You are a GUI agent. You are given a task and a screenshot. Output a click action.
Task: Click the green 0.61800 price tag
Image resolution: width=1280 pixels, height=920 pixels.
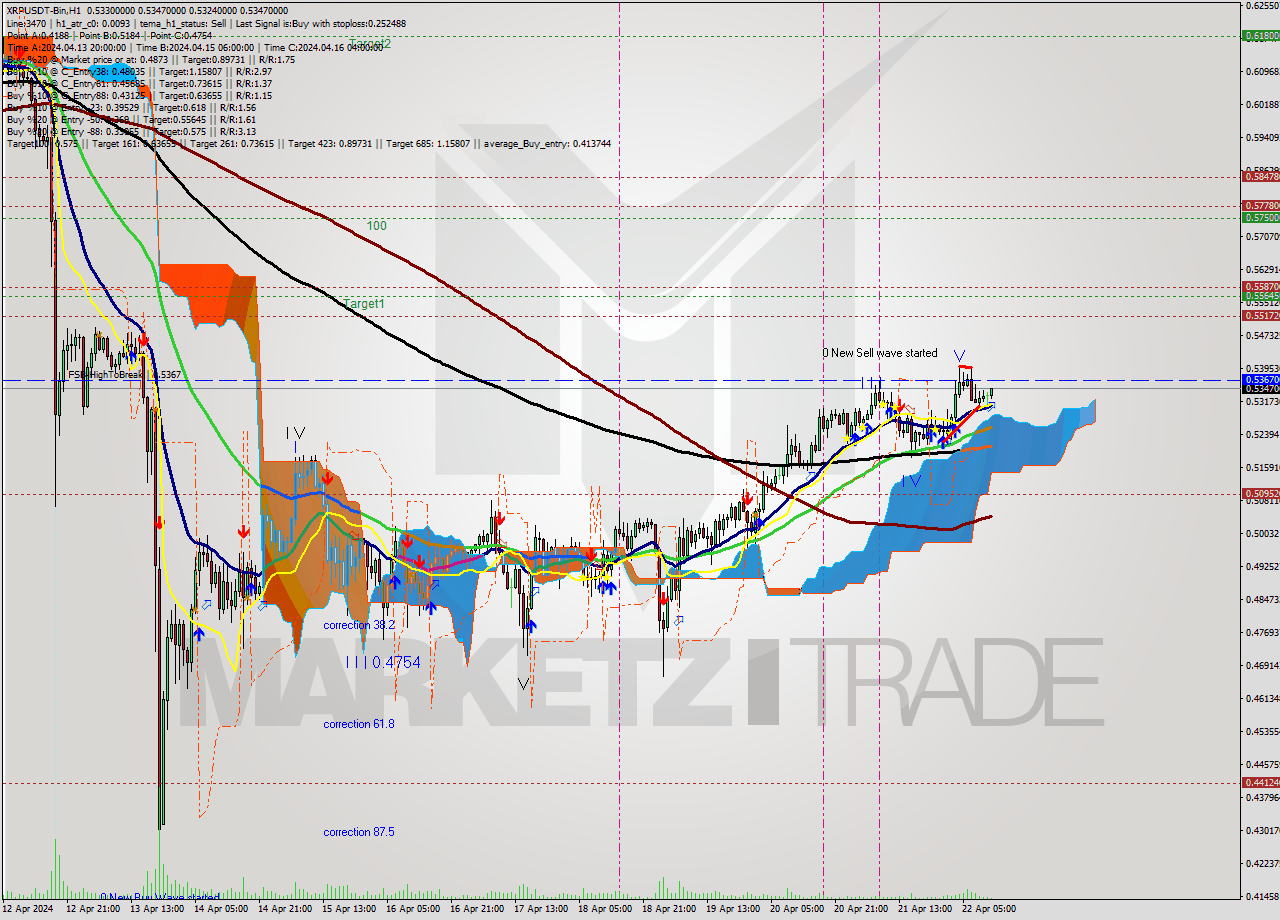(x=1260, y=35)
